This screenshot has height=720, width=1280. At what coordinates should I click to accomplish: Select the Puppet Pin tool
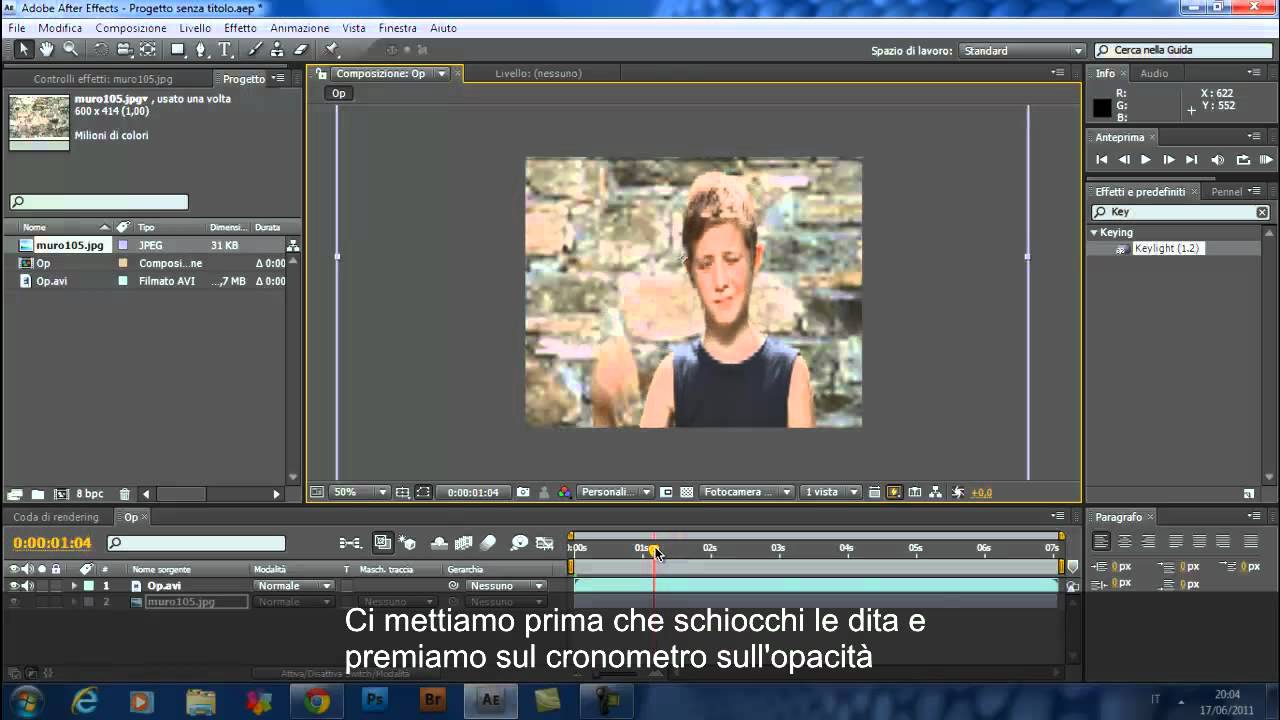(x=332, y=49)
